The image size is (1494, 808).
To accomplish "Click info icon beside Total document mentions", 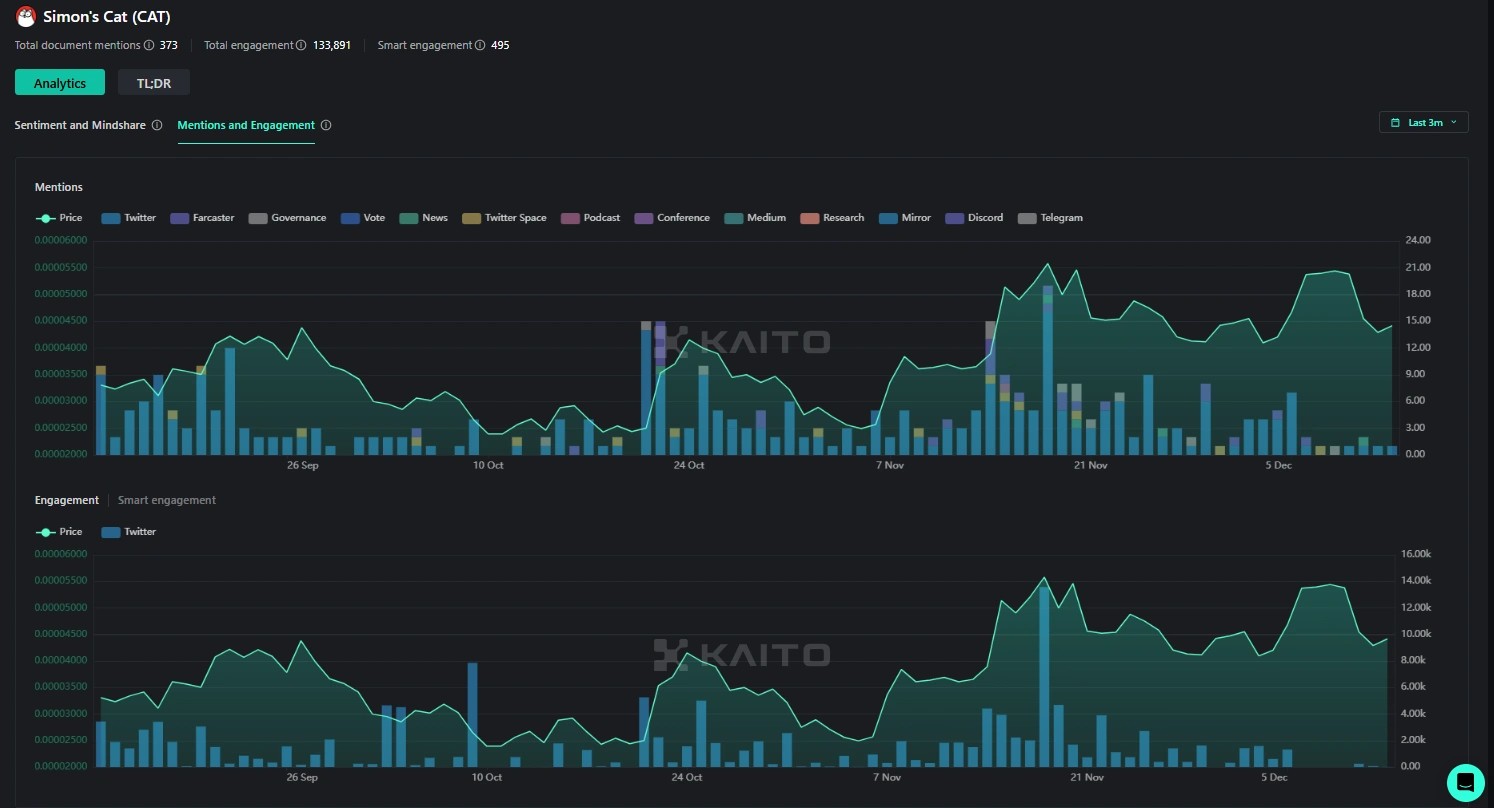I will point(149,45).
